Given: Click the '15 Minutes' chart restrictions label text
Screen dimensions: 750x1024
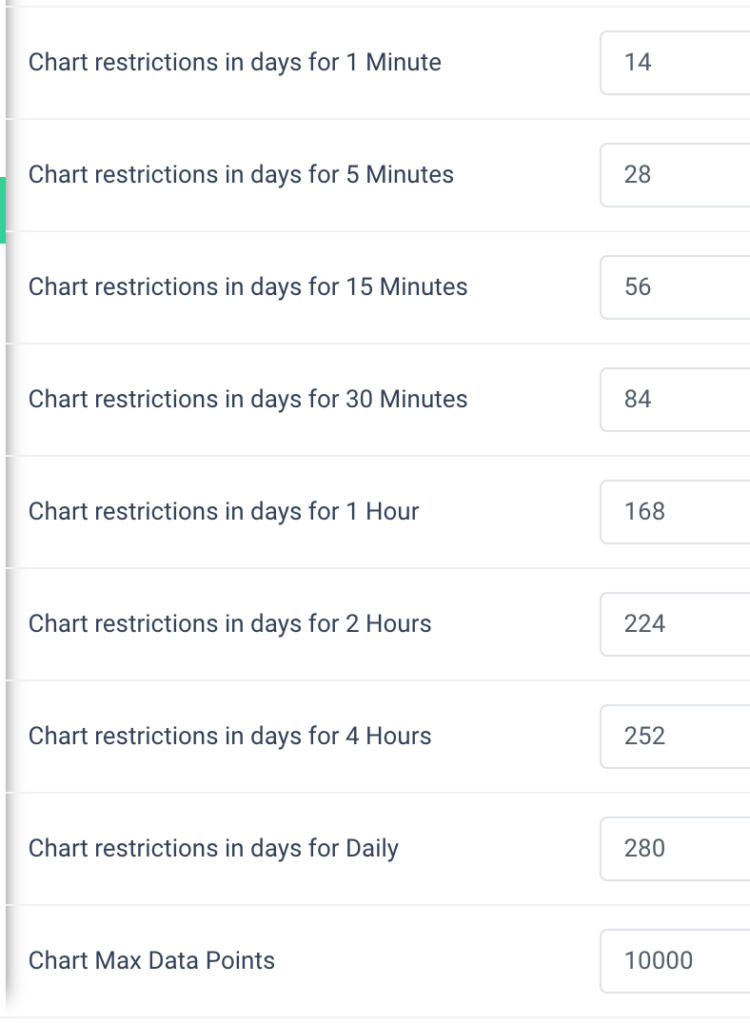Looking at the screenshot, I should [247, 288].
